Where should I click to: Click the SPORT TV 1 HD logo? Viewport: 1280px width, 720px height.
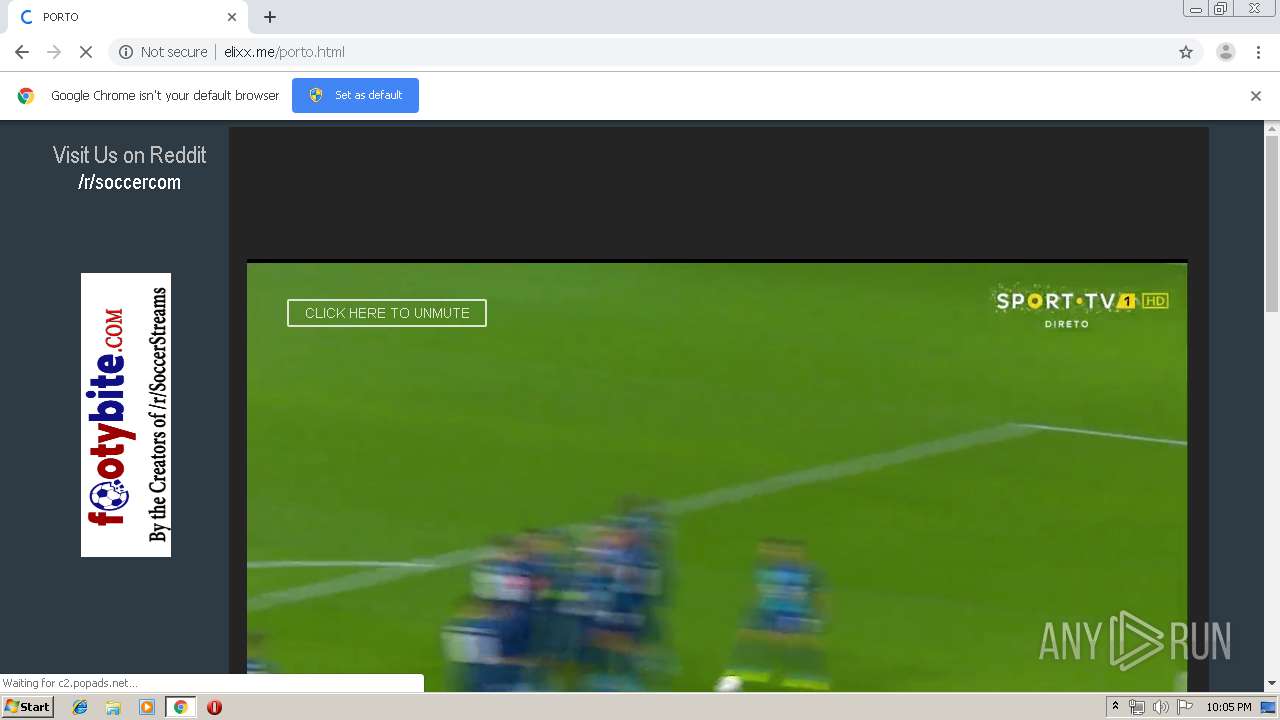1082,307
